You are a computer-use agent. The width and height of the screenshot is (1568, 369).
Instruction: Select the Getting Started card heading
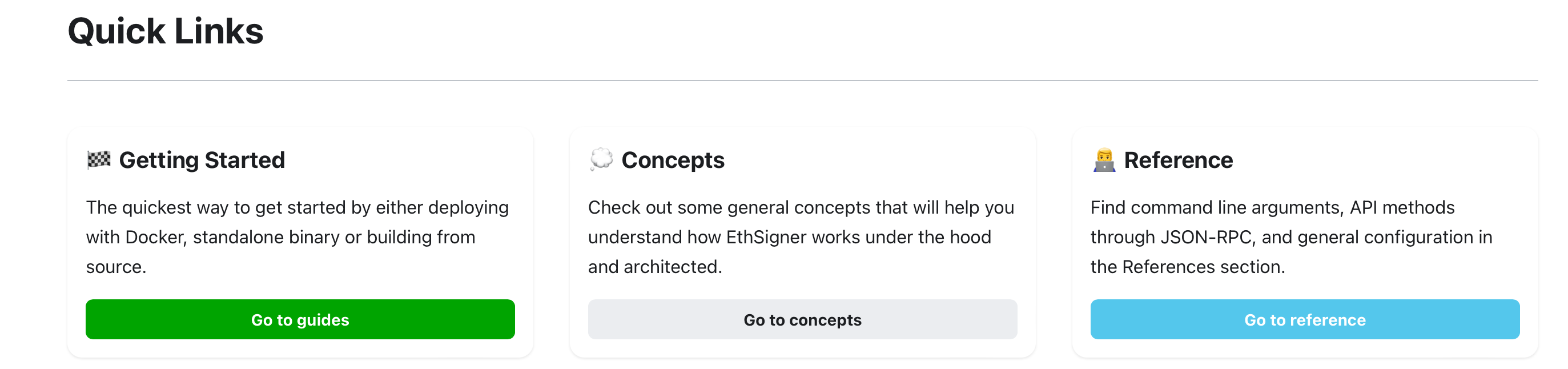(x=203, y=160)
